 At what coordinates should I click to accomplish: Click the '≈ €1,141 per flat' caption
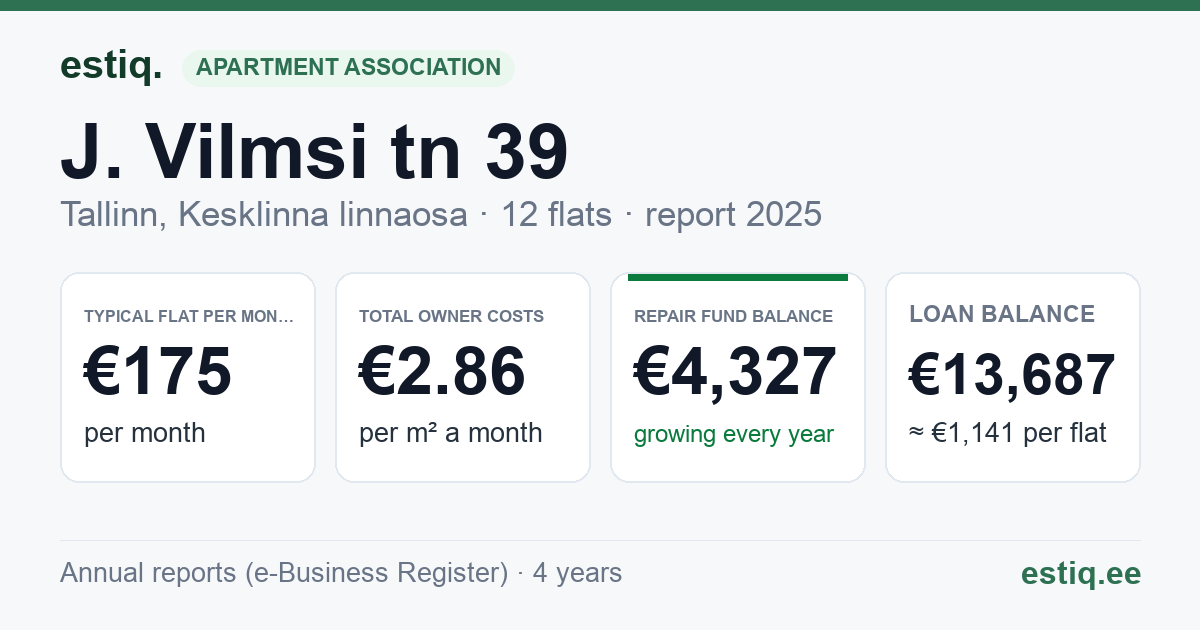(x=1008, y=434)
